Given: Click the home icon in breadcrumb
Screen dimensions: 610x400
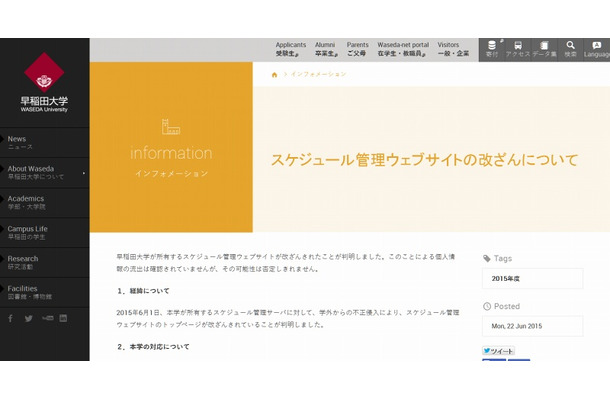Looking at the screenshot, I should (275, 74).
